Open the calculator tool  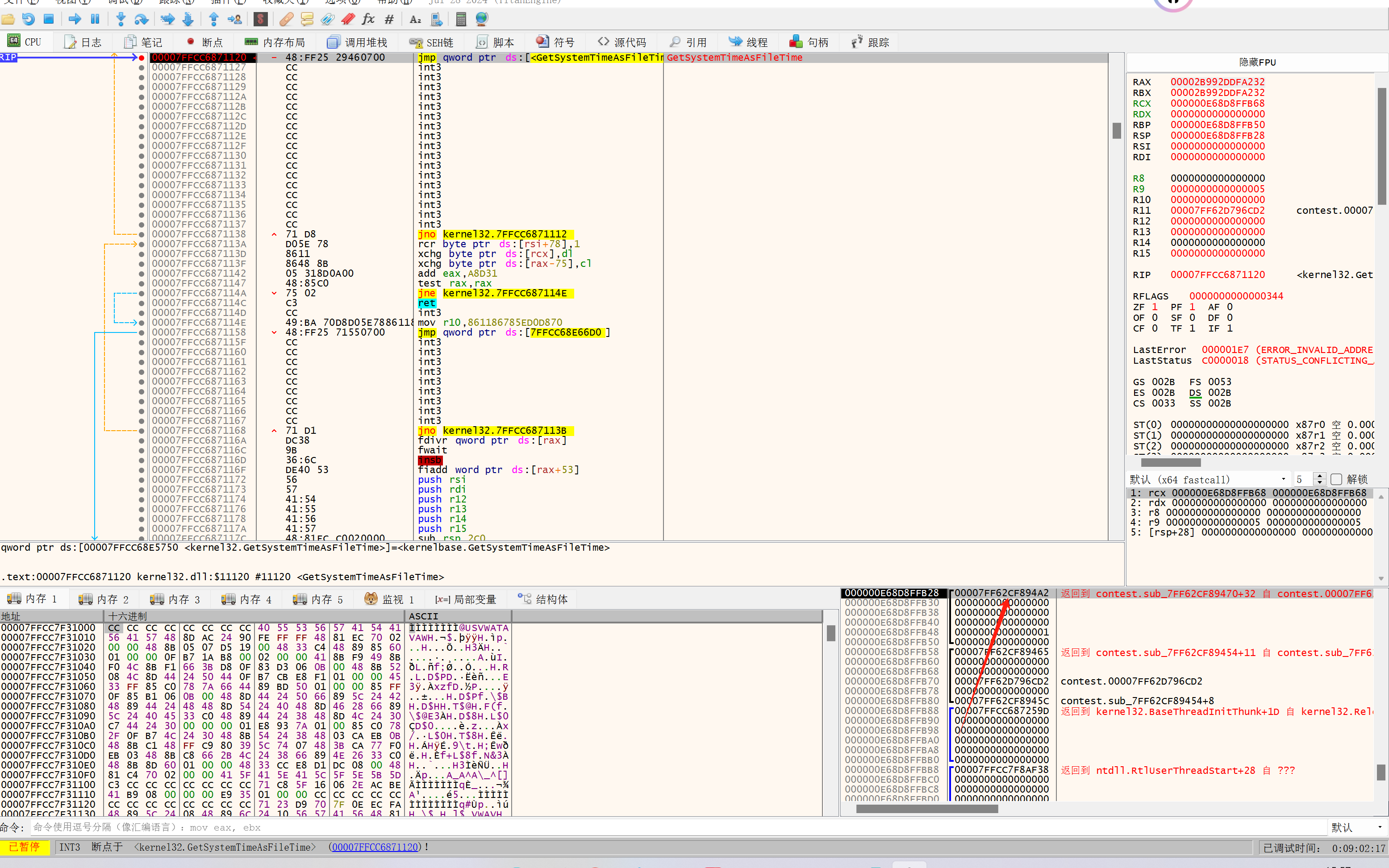coord(461,20)
